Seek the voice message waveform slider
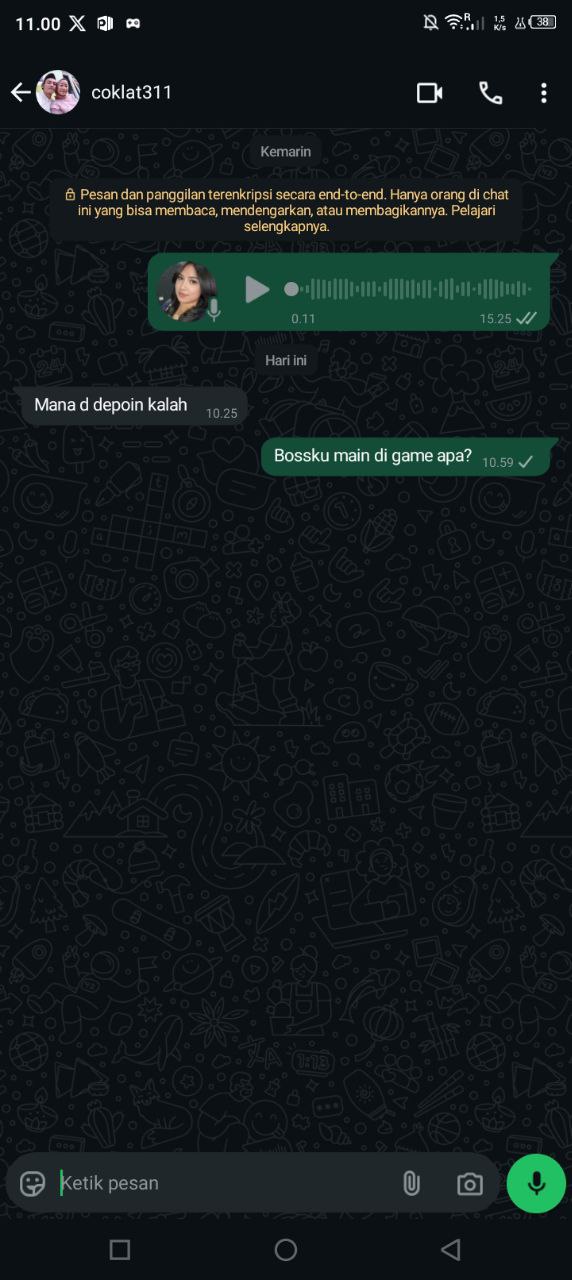The width and height of the screenshot is (572, 1280). click(408, 289)
